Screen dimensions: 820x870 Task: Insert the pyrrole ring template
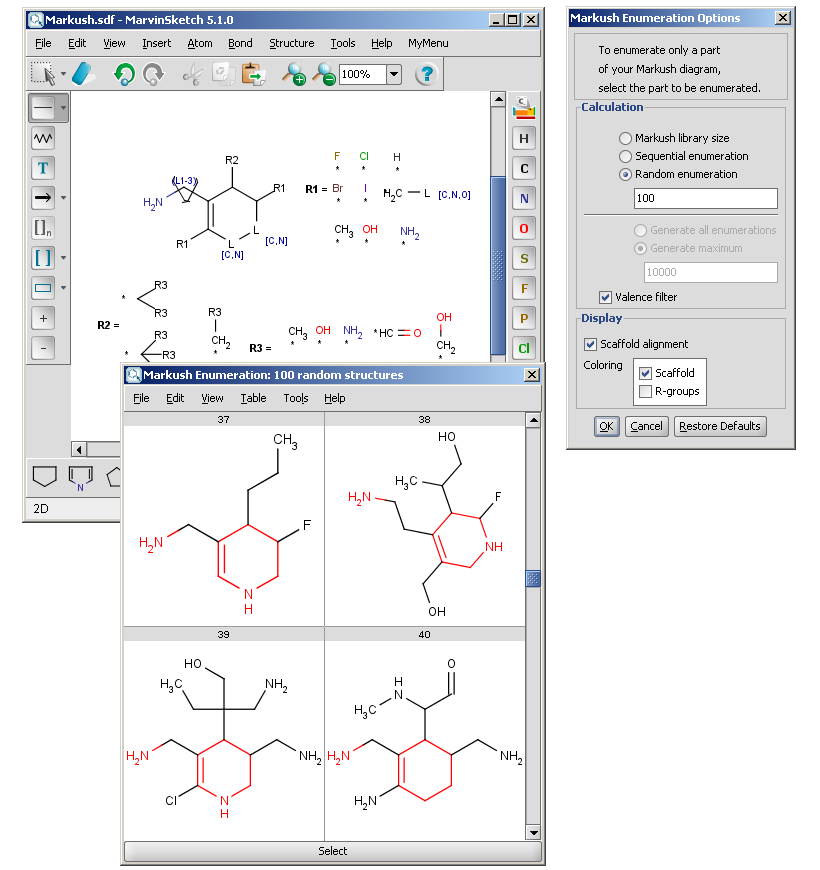[x=80, y=477]
